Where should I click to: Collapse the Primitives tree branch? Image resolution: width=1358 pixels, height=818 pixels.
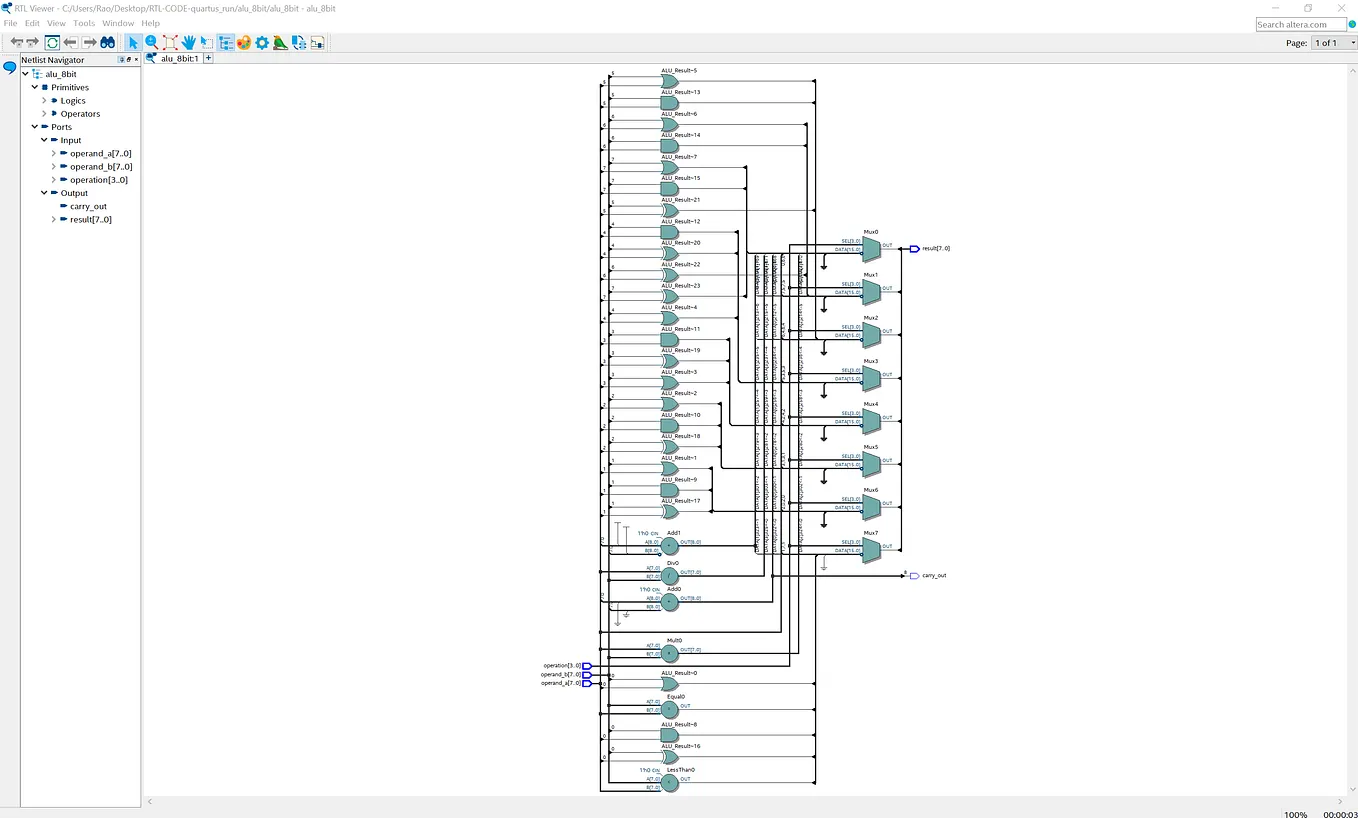pyautogui.click(x=33, y=86)
